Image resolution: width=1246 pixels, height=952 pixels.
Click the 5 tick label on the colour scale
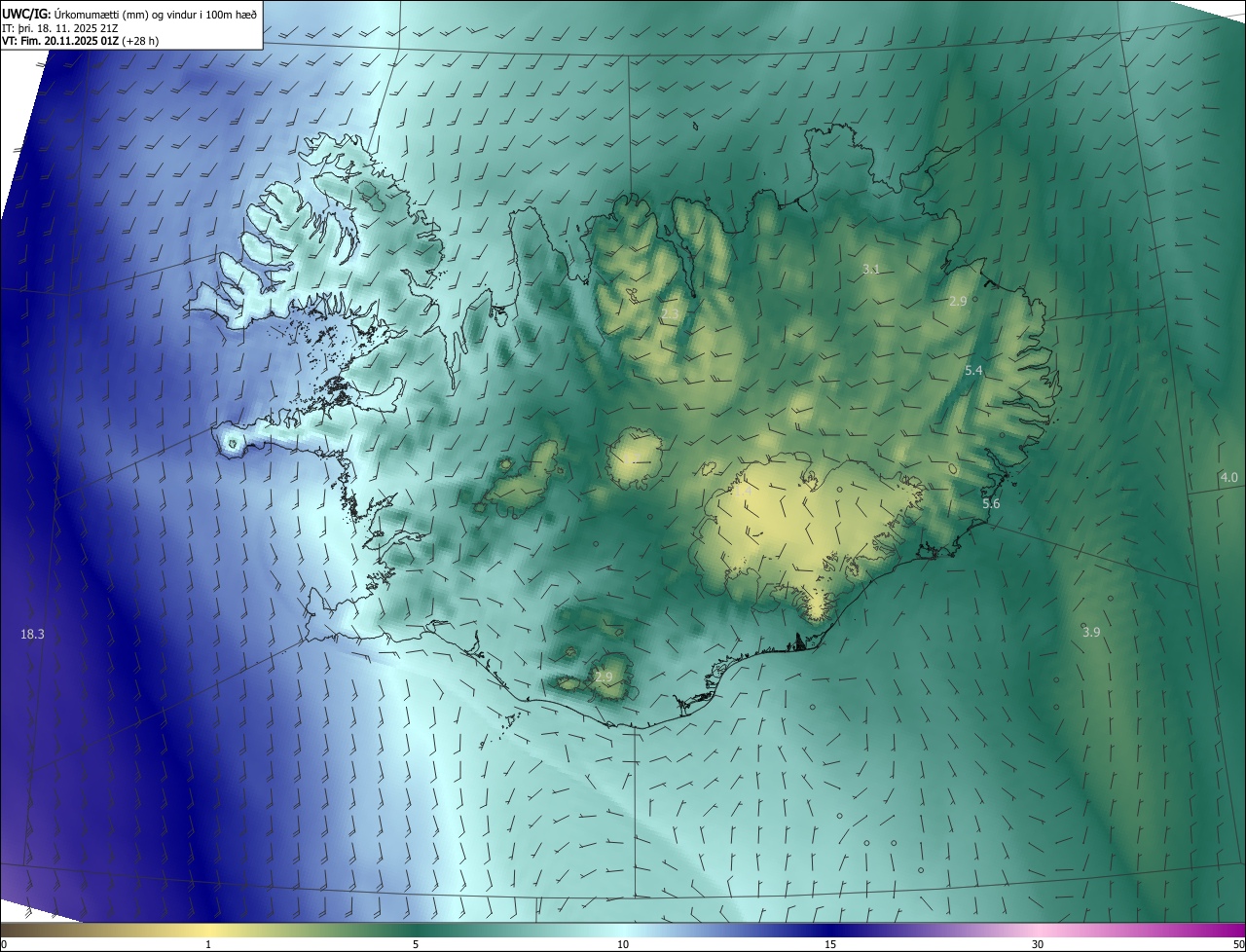[416, 944]
